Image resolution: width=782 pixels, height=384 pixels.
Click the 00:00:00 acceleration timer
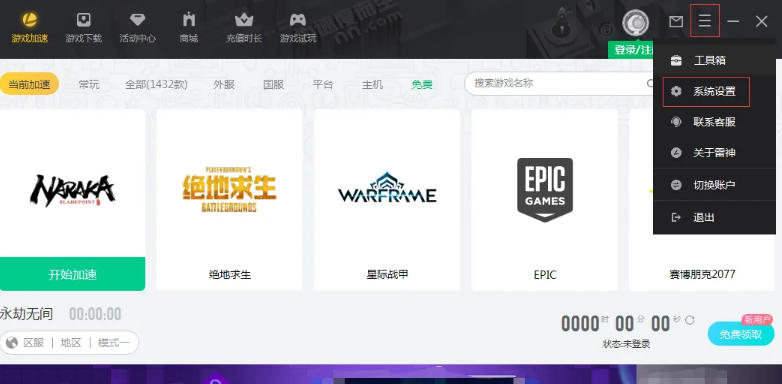tap(95, 314)
